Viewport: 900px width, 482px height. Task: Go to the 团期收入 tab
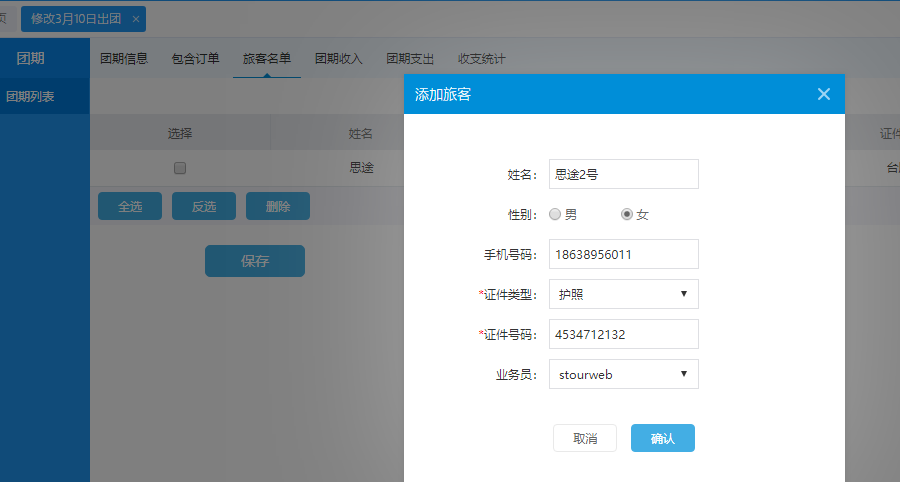339,59
